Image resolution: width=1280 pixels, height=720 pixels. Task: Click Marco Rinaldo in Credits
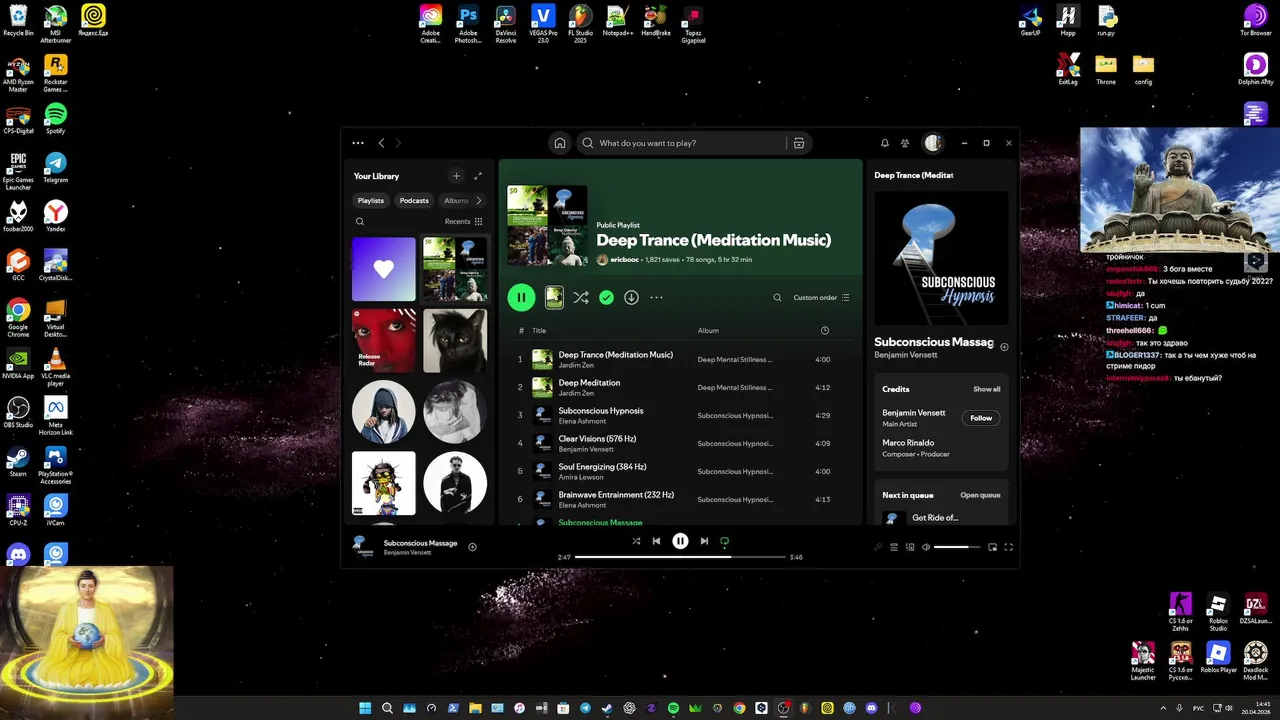[x=908, y=442]
